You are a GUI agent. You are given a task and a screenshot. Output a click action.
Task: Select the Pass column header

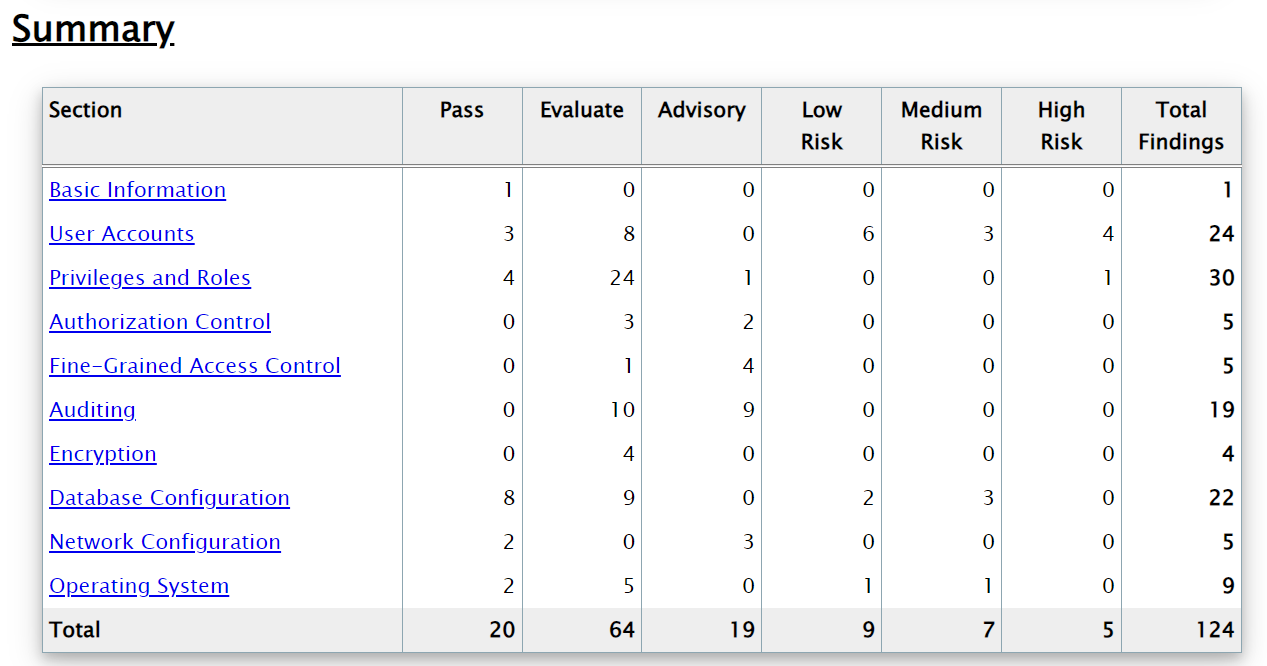[462, 110]
